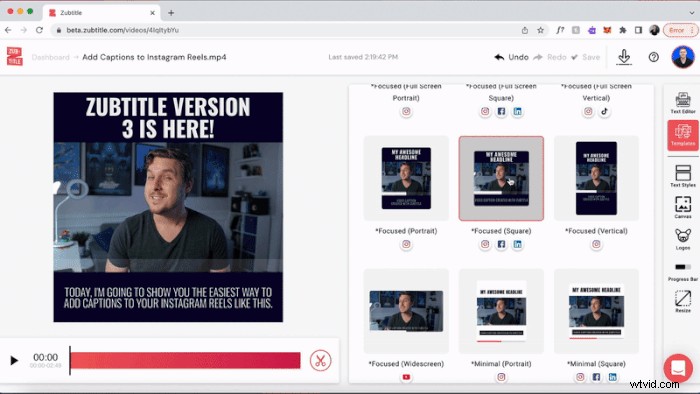This screenshot has width=700, height=394.
Task: Click the scissors trim icon
Action: click(x=320, y=361)
